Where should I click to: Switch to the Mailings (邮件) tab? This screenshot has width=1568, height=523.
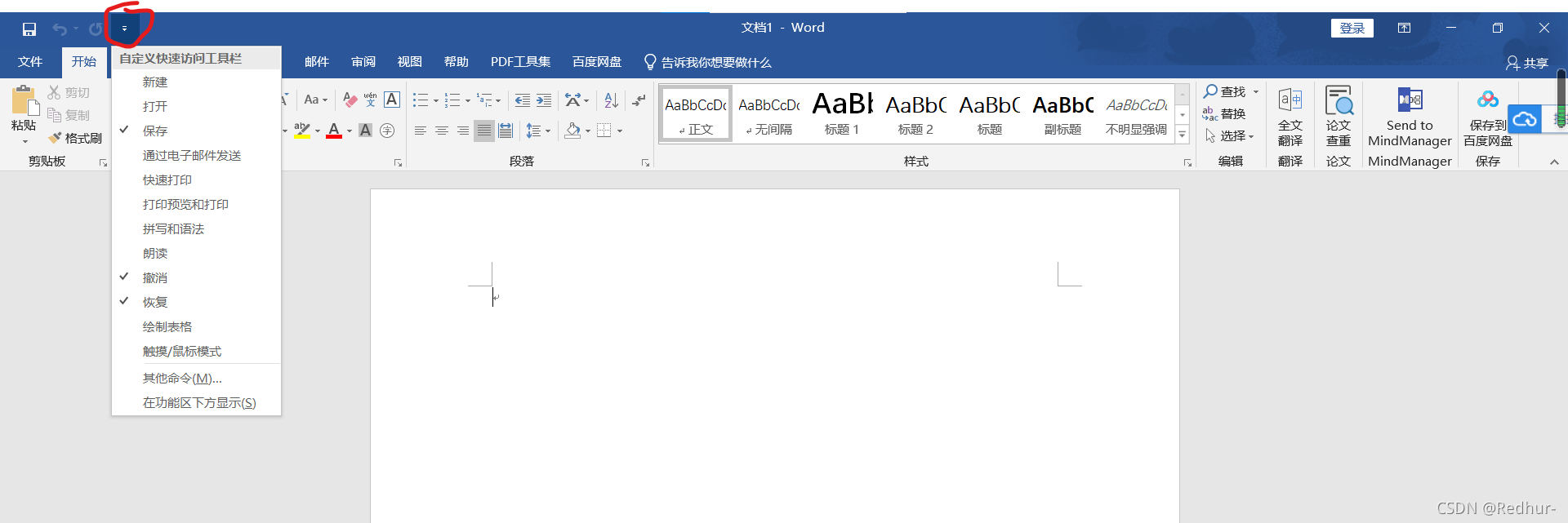coord(317,62)
